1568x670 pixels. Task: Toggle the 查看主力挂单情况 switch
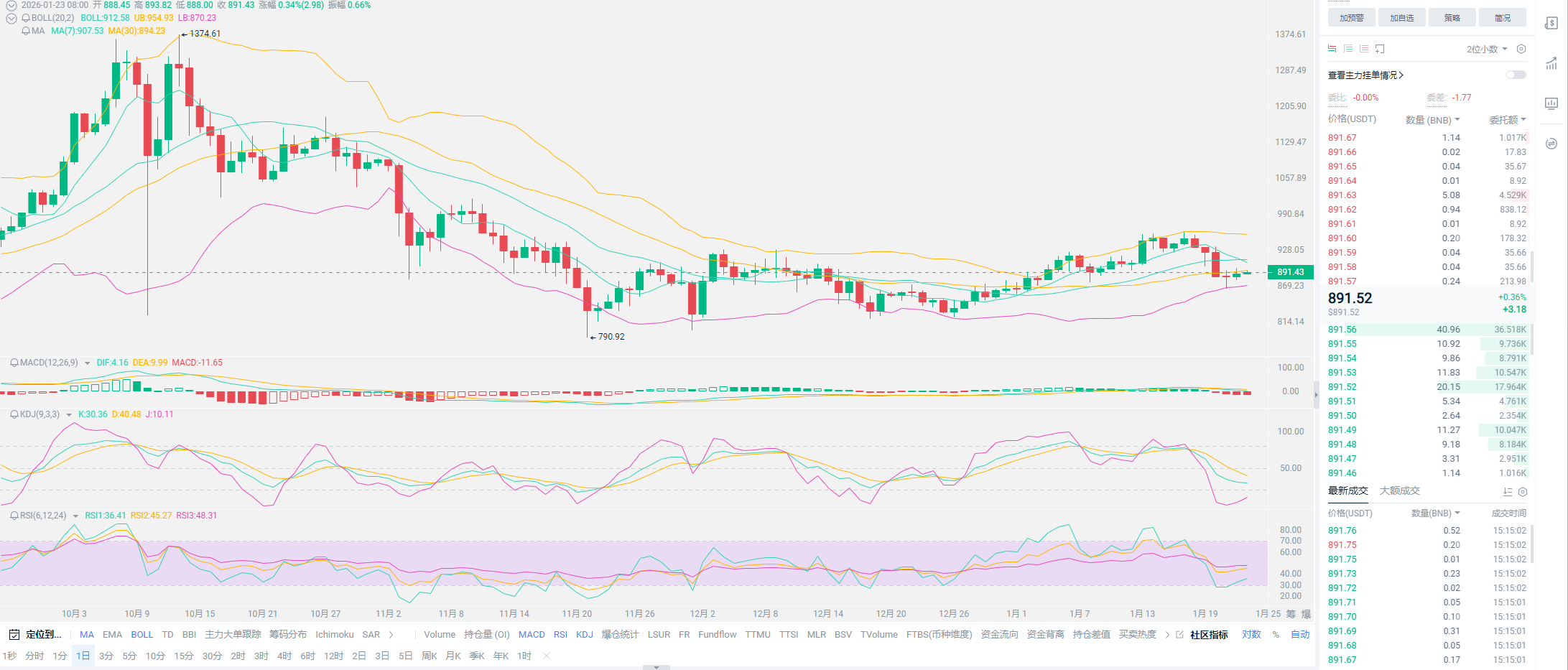click(x=1516, y=75)
